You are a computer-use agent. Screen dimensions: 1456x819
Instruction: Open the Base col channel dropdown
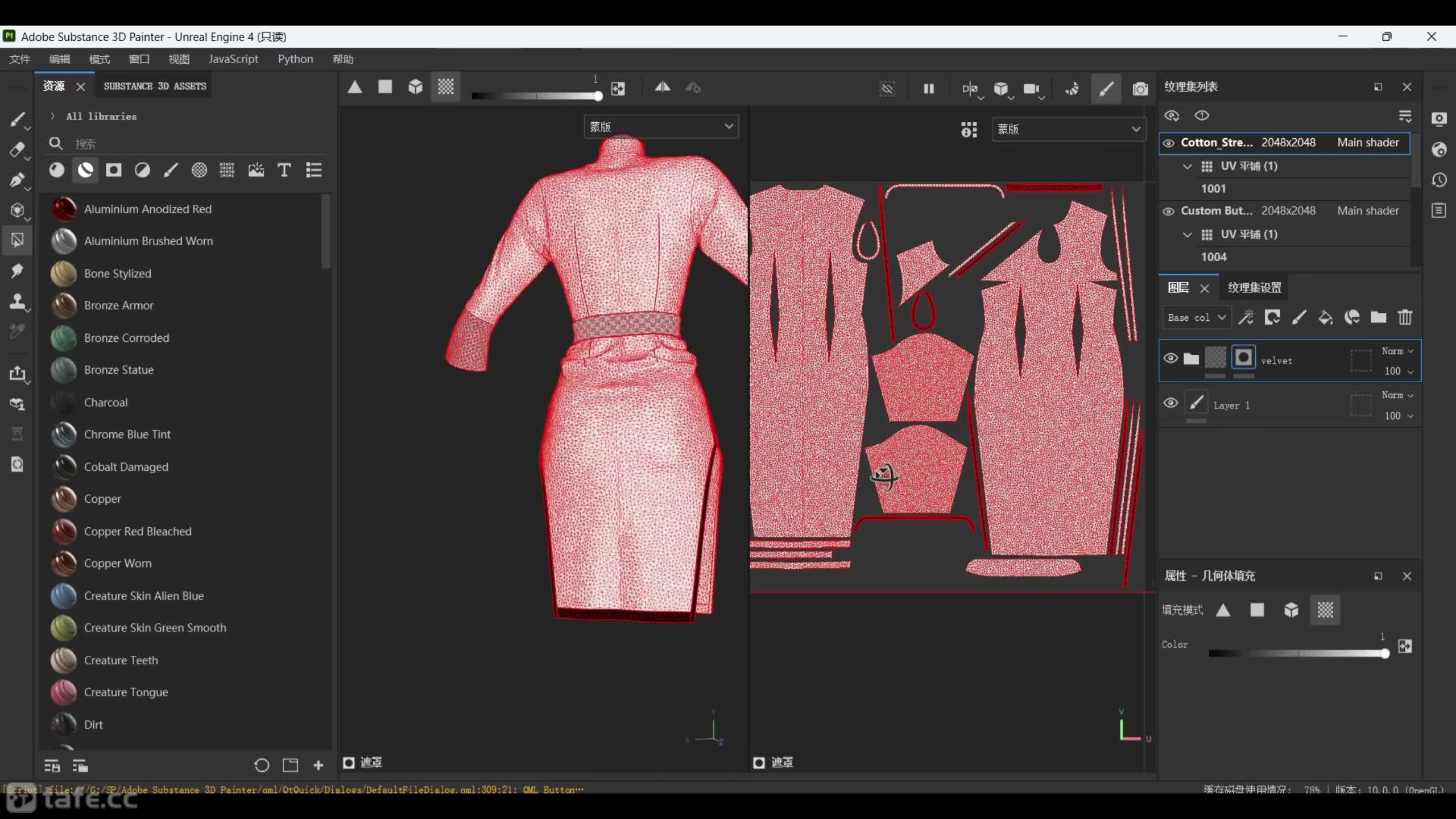tap(1196, 317)
